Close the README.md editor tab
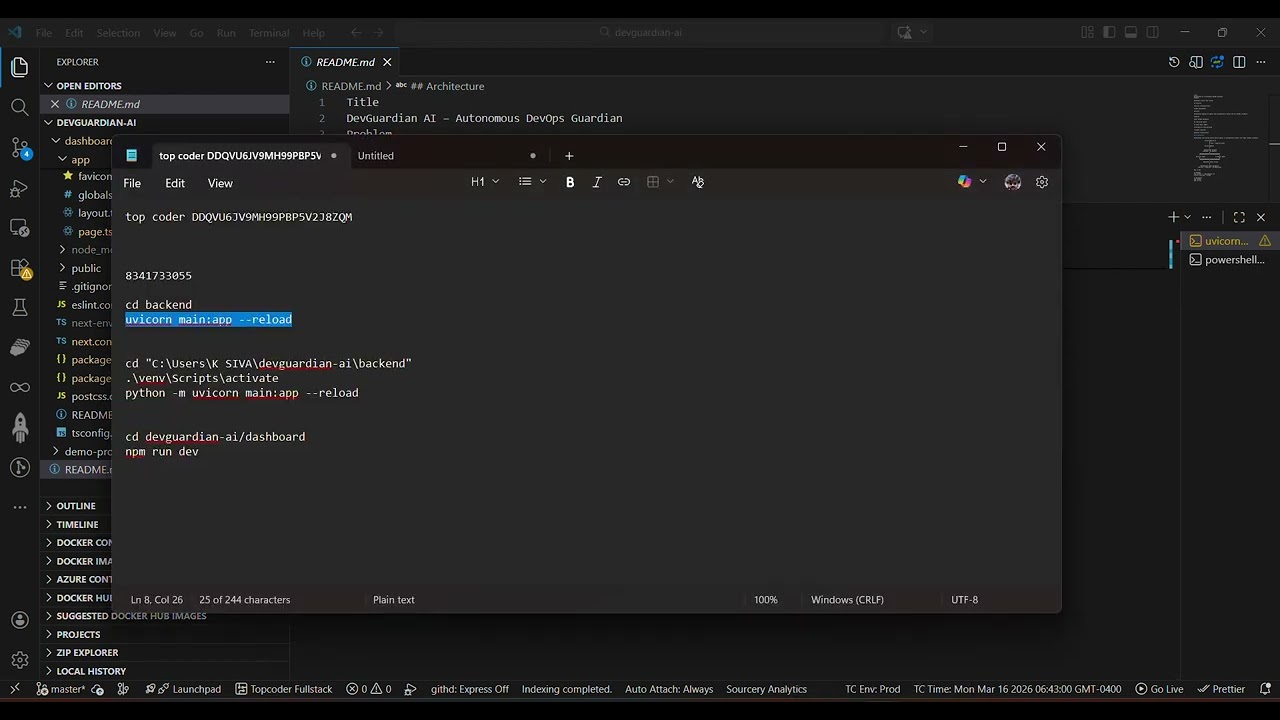The height and width of the screenshot is (720, 1280). tap(387, 62)
